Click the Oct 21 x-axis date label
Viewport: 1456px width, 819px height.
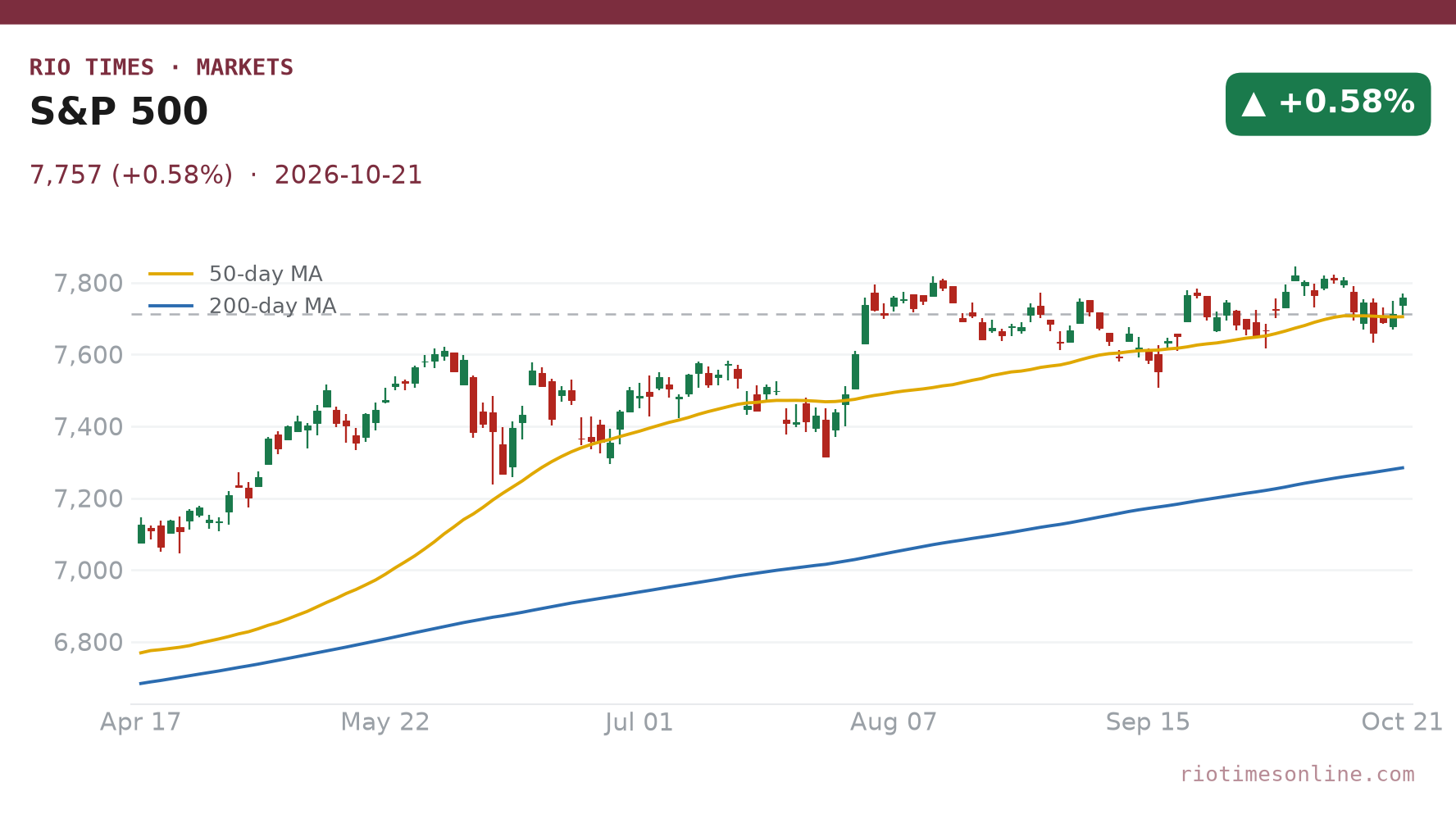[1402, 722]
